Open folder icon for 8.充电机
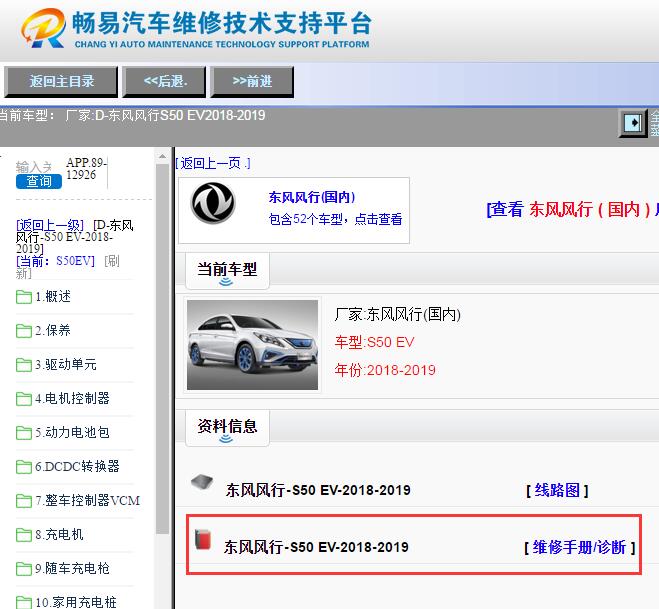This screenshot has height=609, width=659. [x=24, y=535]
